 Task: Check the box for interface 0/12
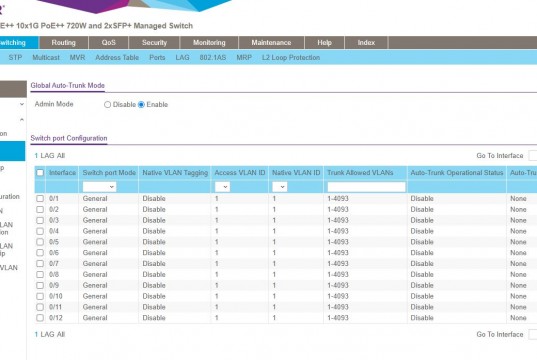pos(40,318)
